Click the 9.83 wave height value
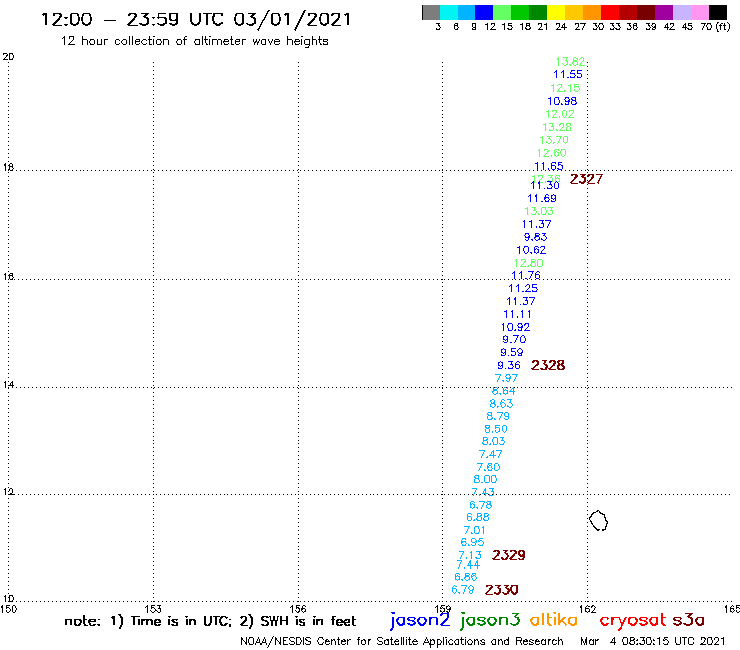740x650 pixels. (535, 237)
